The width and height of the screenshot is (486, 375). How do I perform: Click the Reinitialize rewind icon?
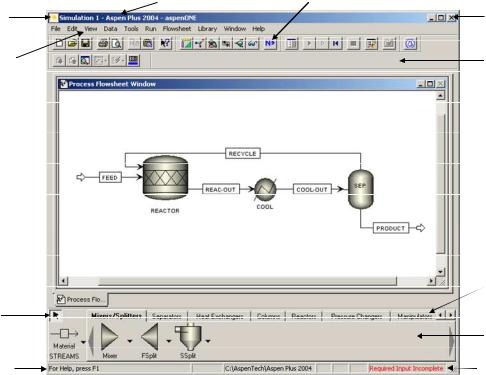(x=336, y=44)
